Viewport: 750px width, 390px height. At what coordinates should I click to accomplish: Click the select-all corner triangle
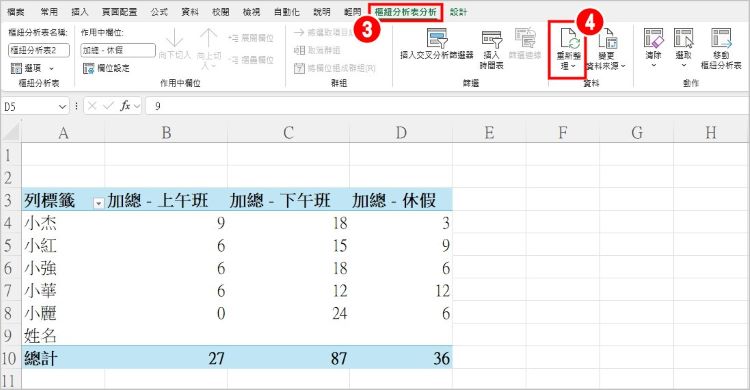tap(11, 132)
